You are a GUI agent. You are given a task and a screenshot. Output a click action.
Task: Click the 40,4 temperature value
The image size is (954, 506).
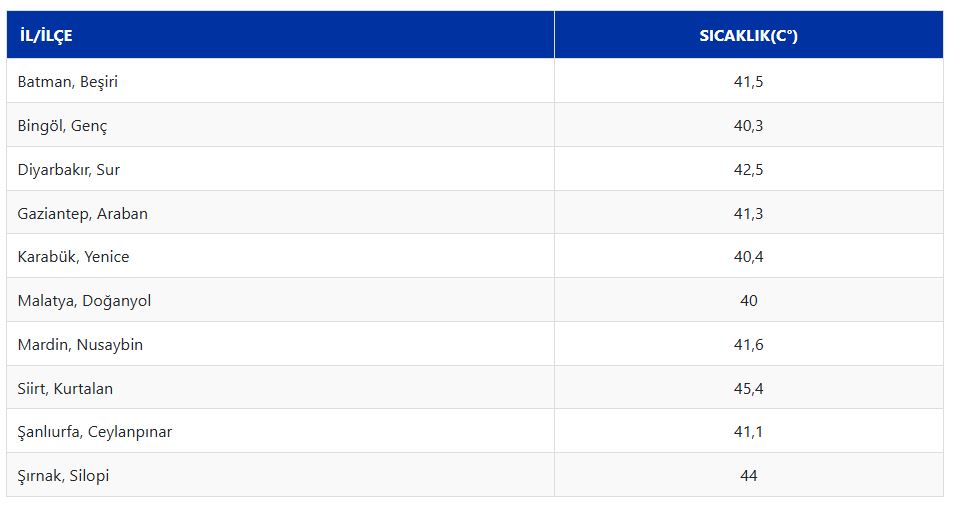point(748,257)
